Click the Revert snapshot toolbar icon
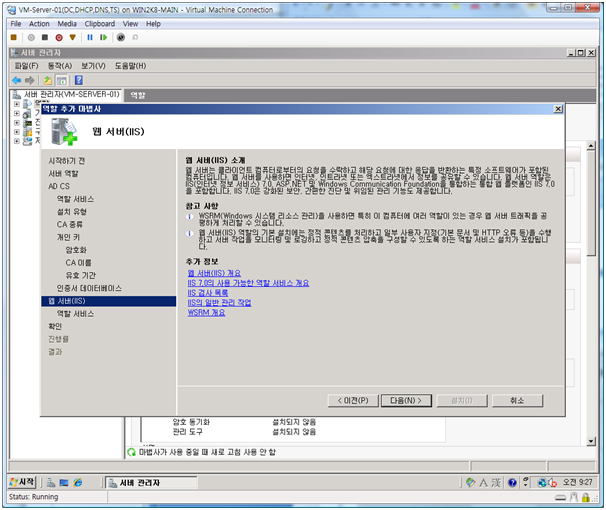The width and height of the screenshot is (606, 510). click(x=135, y=37)
